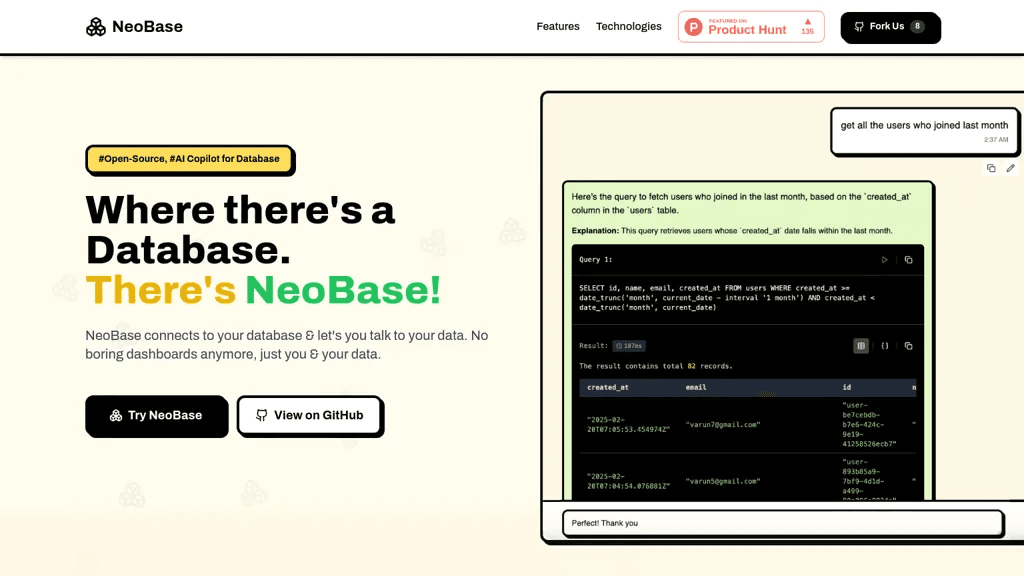Click the 'get all the users' chat bubble
The width and height of the screenshot is (1024, 576).
(924, 131)
